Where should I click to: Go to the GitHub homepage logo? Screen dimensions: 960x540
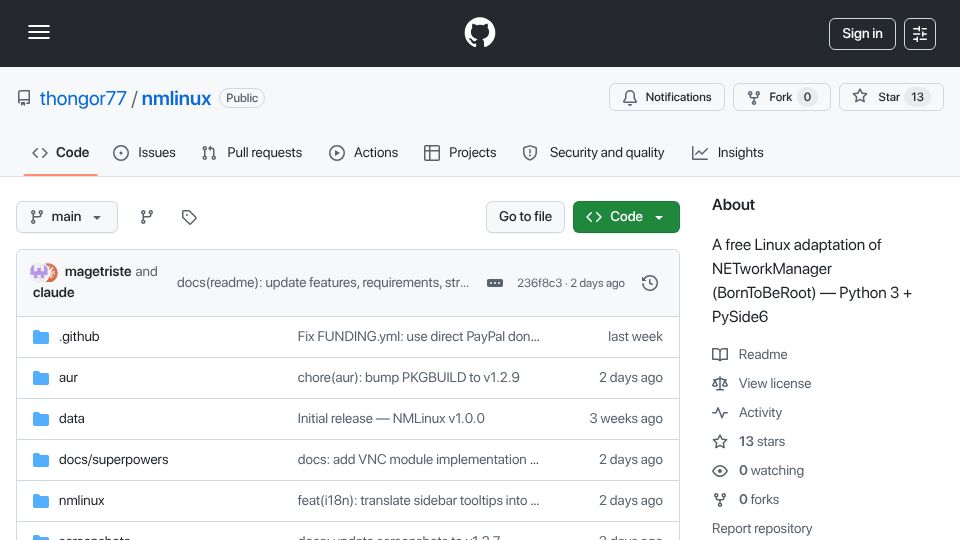pos(479,32)
